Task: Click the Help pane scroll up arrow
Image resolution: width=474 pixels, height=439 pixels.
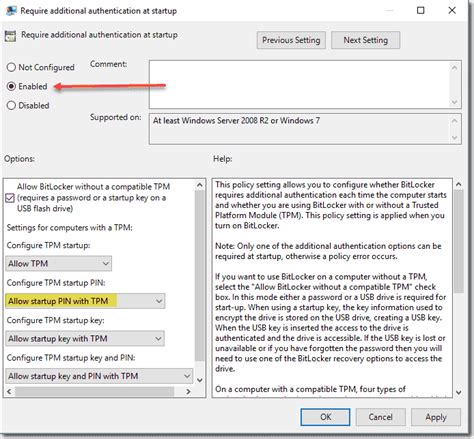Action: (459, 184)
